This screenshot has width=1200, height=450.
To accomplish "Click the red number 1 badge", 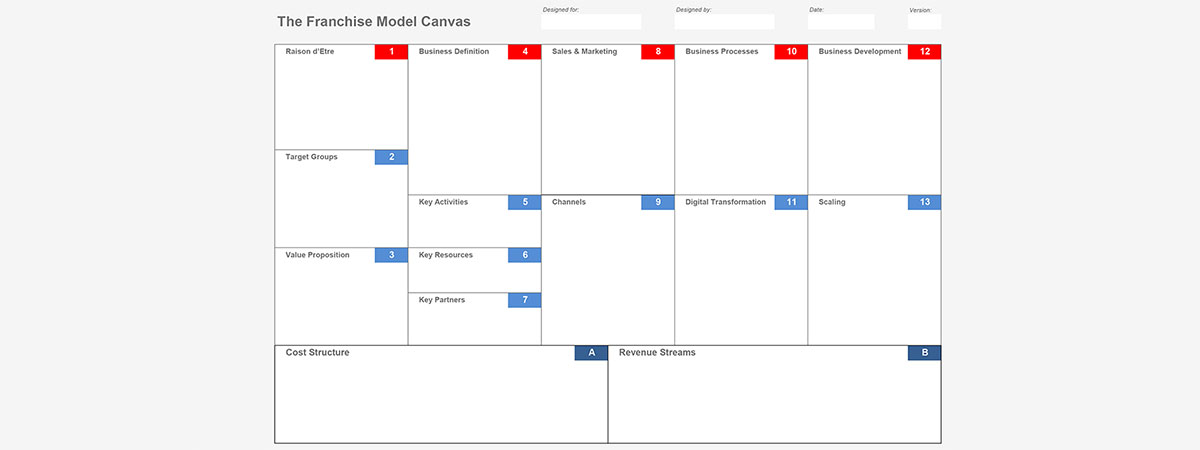I will 391,52.
